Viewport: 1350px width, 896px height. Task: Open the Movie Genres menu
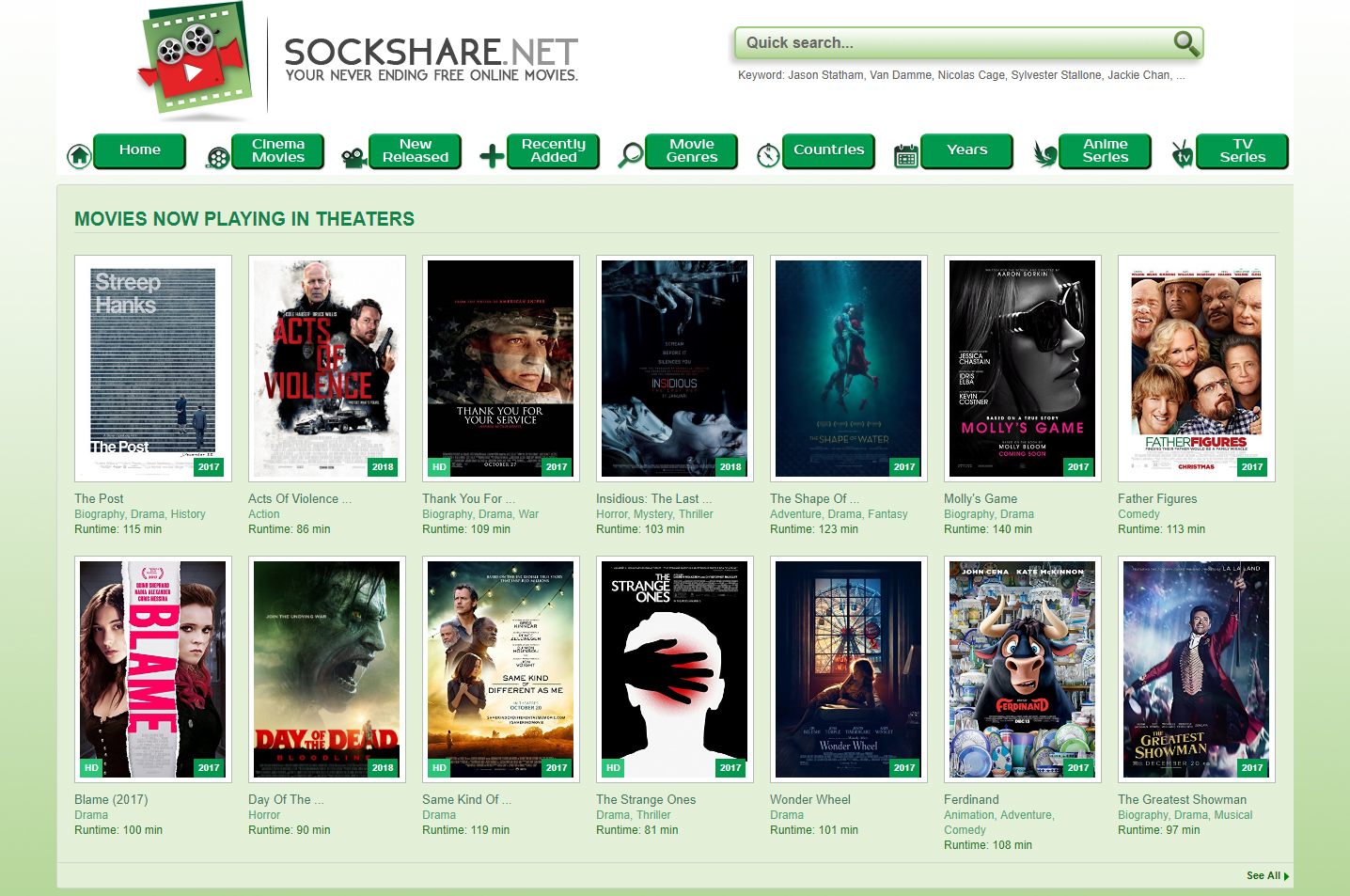691,150
